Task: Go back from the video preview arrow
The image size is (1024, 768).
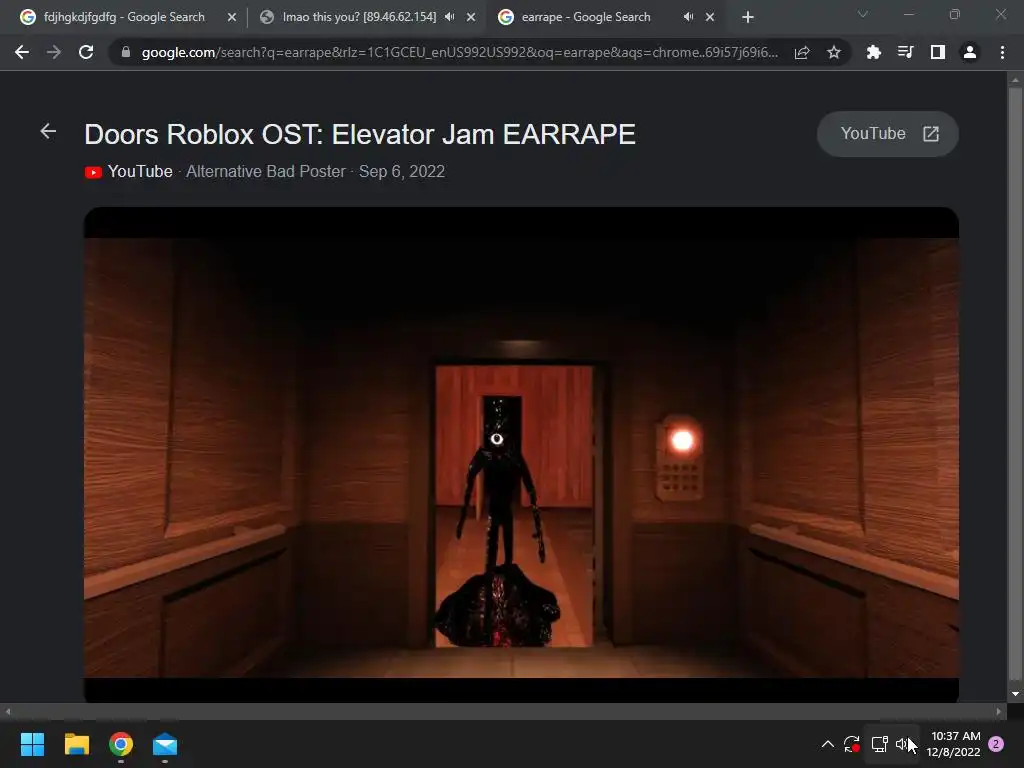Action: pos(48,131)
